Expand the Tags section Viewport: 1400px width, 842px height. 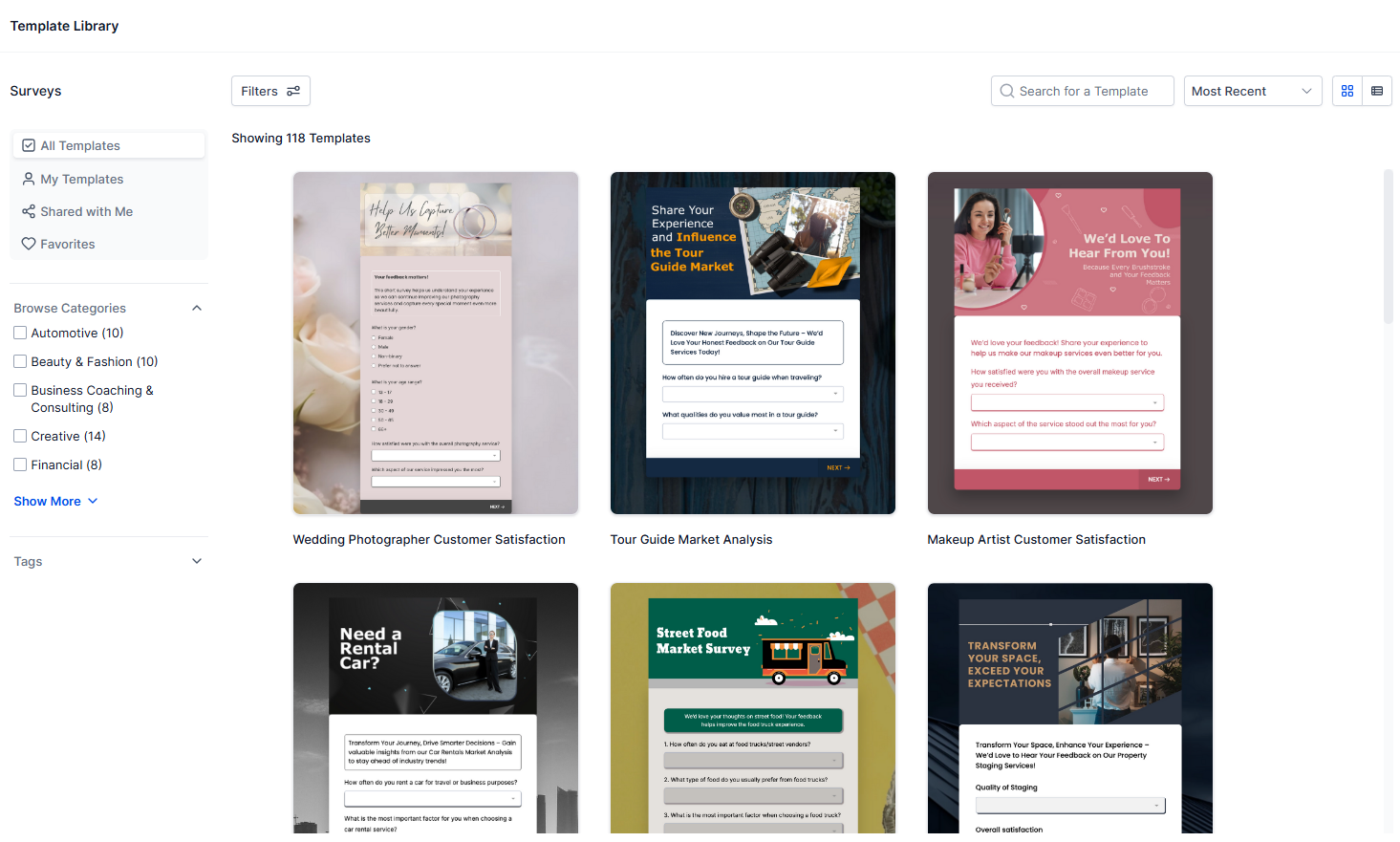(x=197, y=561)
